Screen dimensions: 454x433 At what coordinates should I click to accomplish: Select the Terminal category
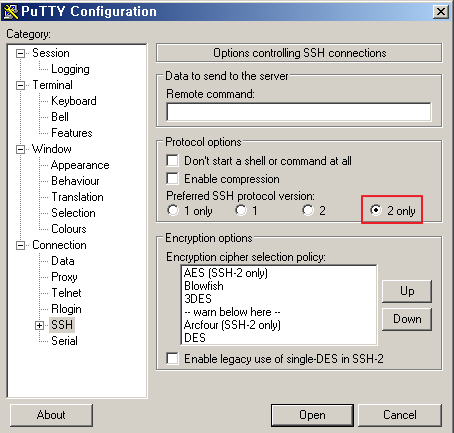tap(52, 85)
